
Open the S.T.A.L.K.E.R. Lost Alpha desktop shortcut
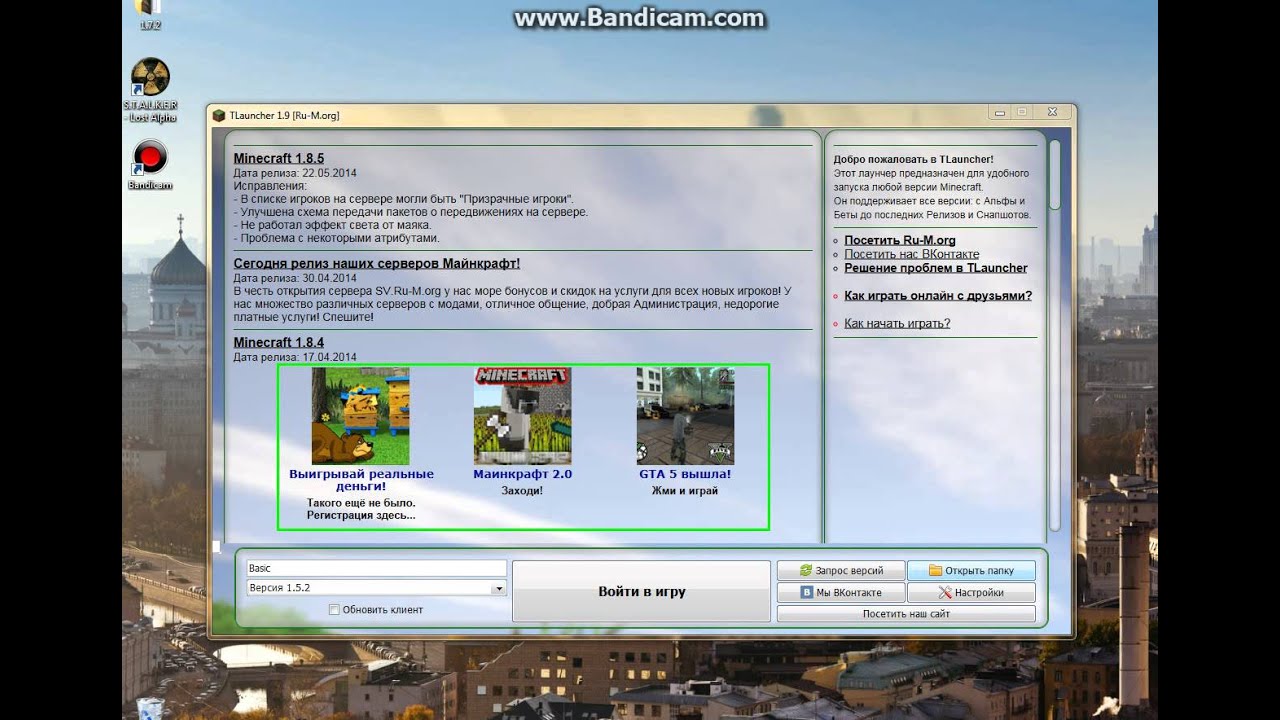[150, 90]
